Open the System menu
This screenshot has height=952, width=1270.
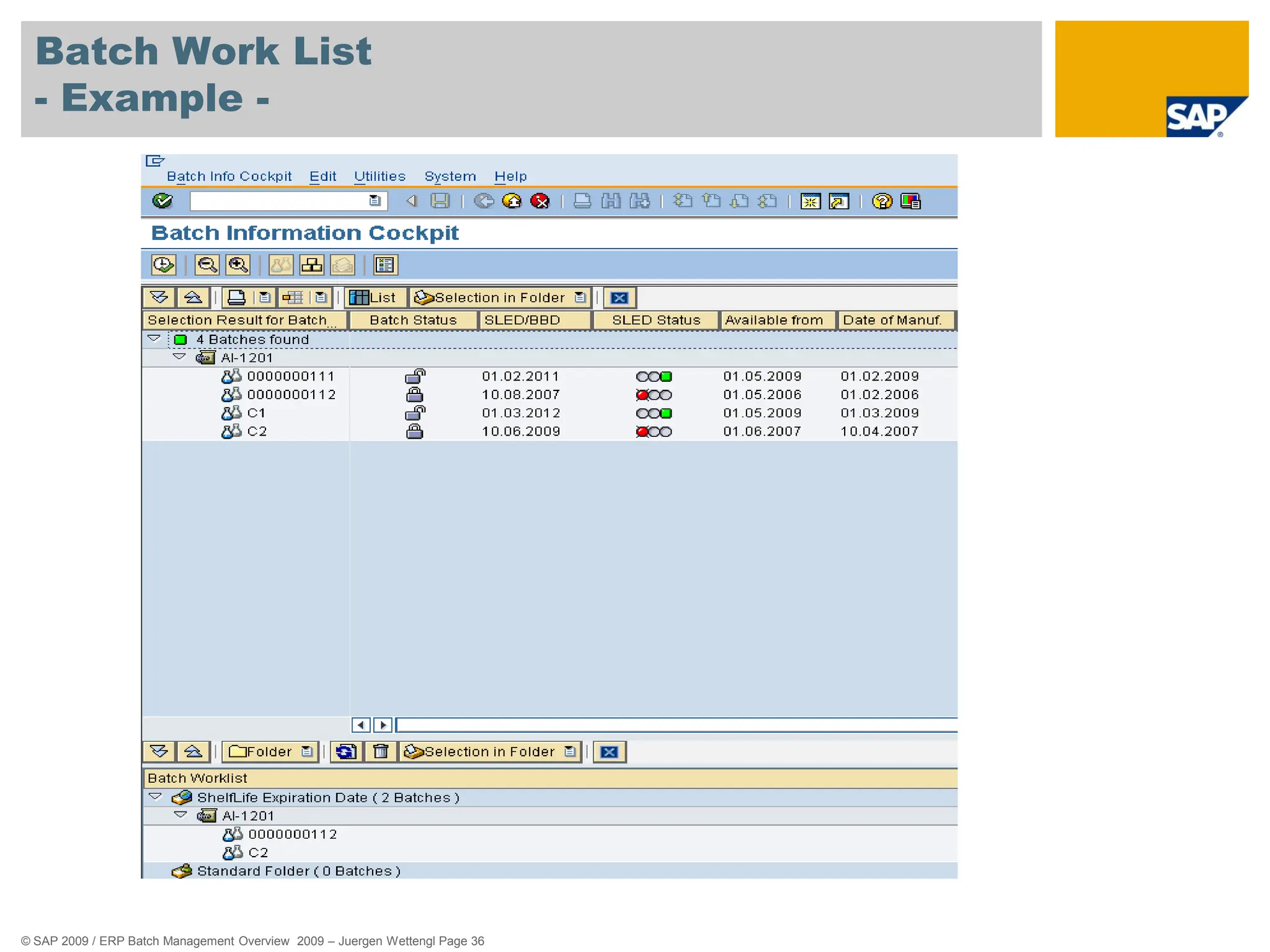[450, 177]
